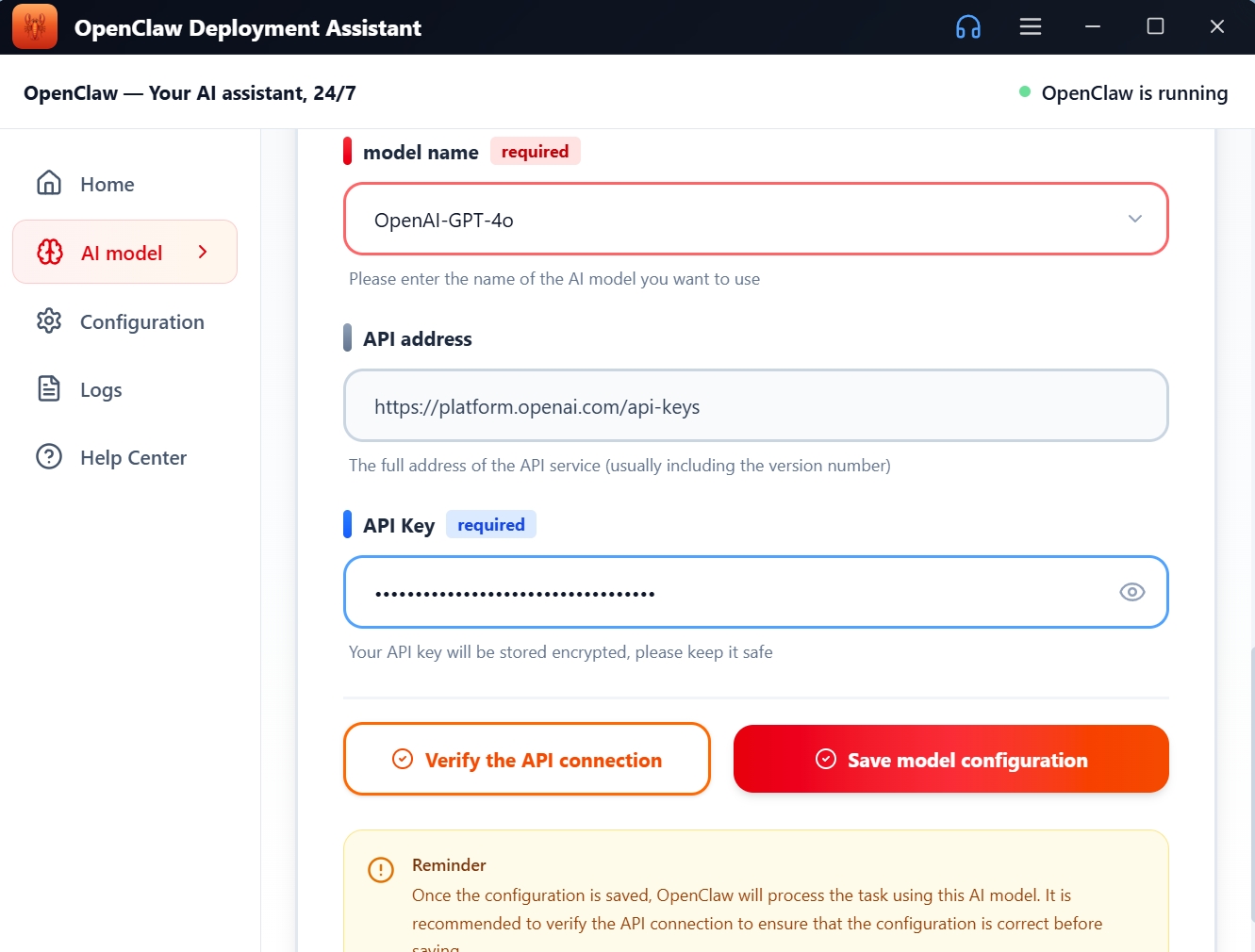Click the OpenClaw lobster logo
Image resolution: width=1255 pixels, height=952 pixels.
coord(34,26)
